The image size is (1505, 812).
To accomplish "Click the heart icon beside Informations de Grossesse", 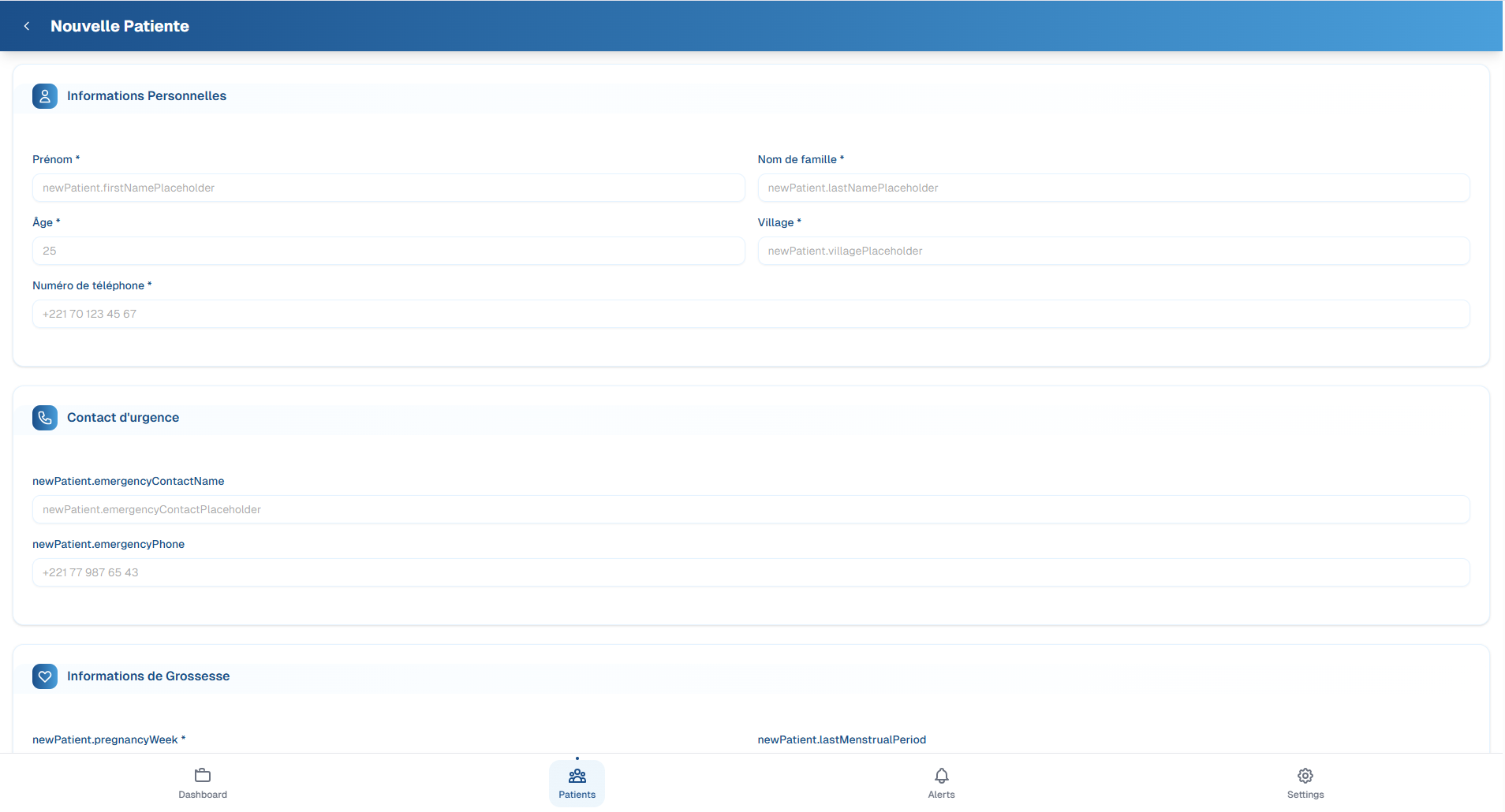I will 44,676.
